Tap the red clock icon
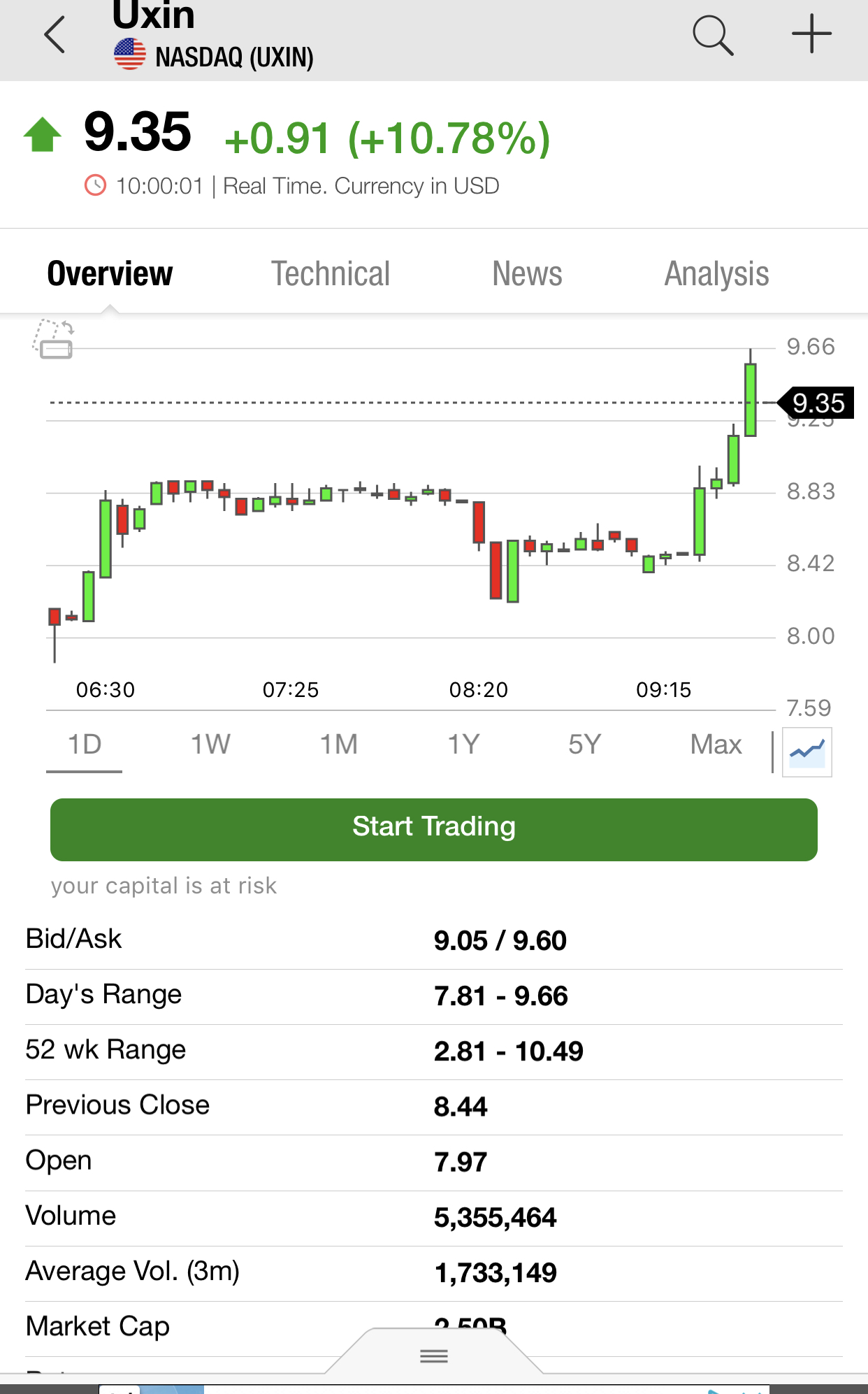868x1394 pixels. [x=96, y=186]
